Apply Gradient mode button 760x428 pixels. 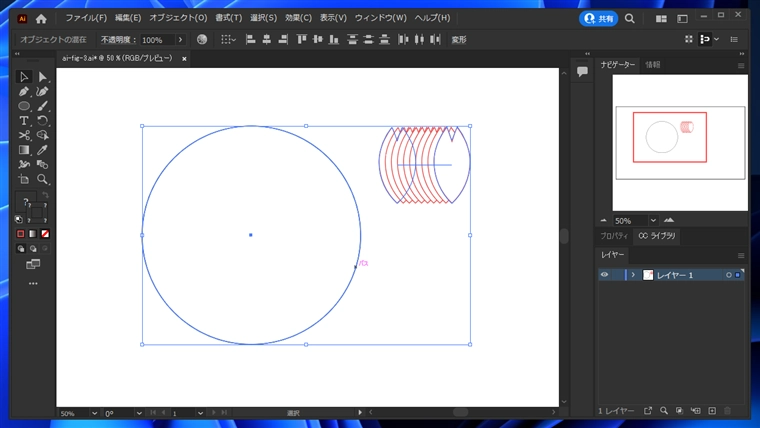pos(32,234)
